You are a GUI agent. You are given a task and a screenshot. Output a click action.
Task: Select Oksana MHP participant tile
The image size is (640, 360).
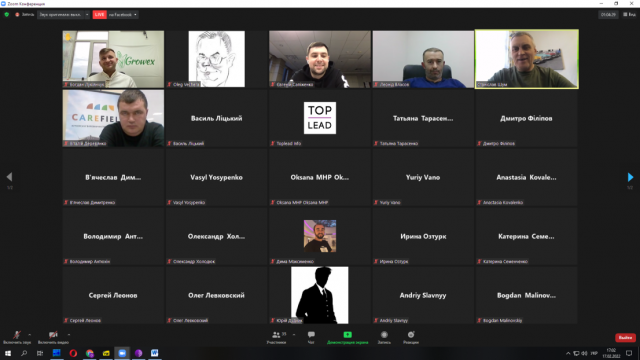(x=320, y=177)
